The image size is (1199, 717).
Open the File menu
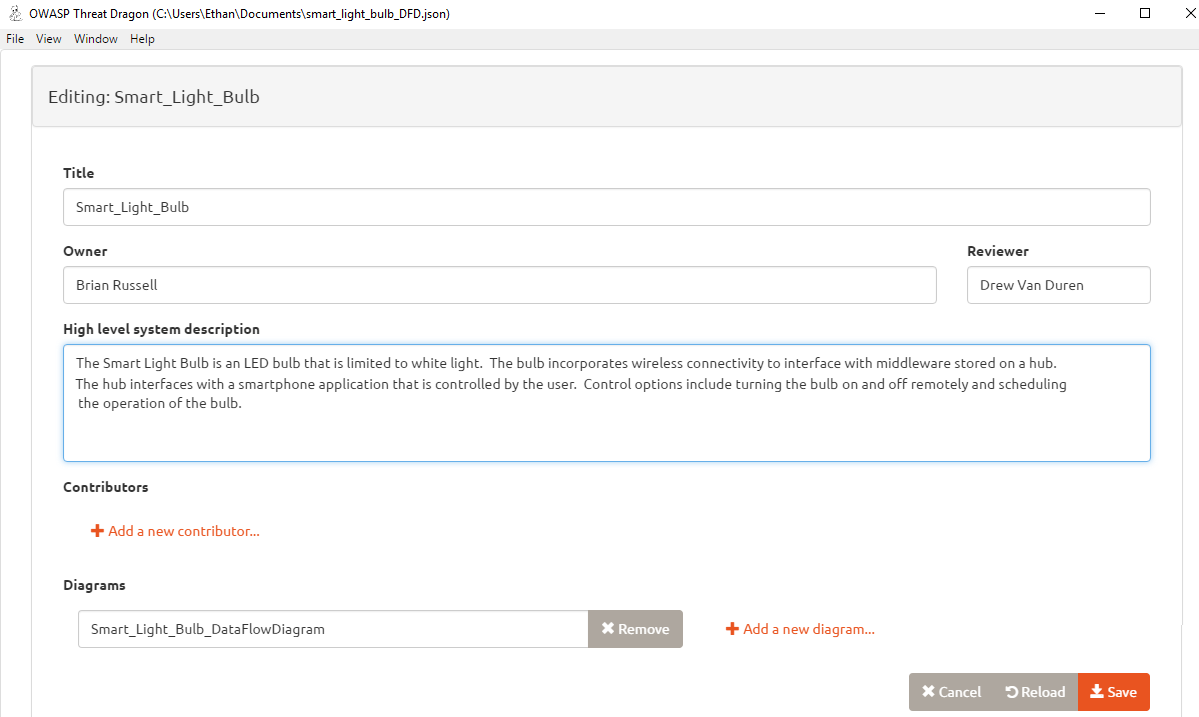tap(15, 39)
